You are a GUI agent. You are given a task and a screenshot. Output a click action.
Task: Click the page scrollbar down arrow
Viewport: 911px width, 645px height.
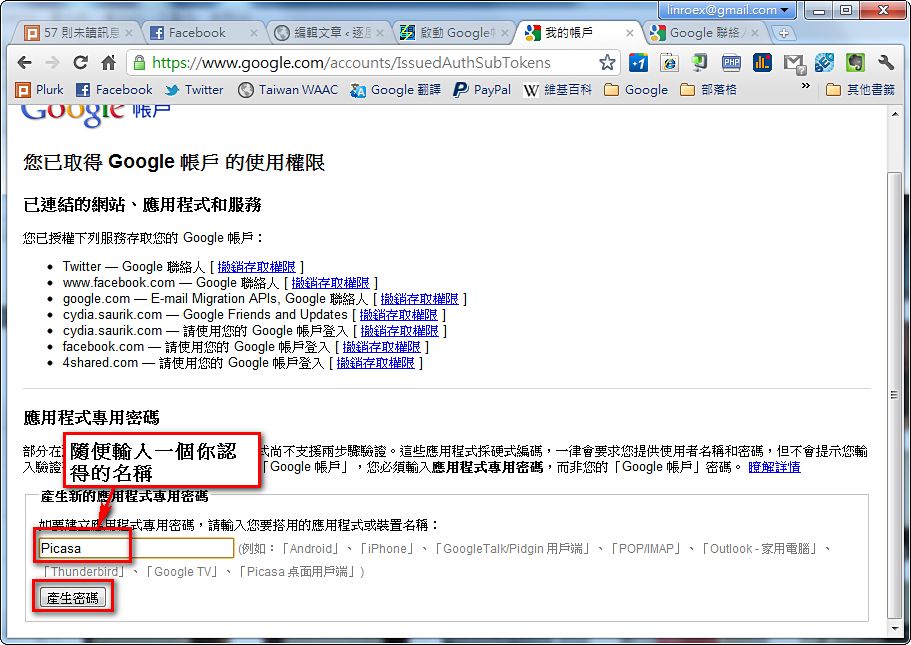click(x=895, y=628)
